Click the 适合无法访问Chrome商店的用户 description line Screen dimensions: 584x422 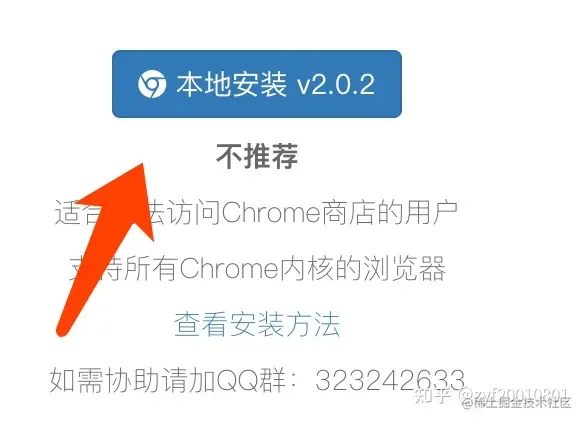pos(256,213)
